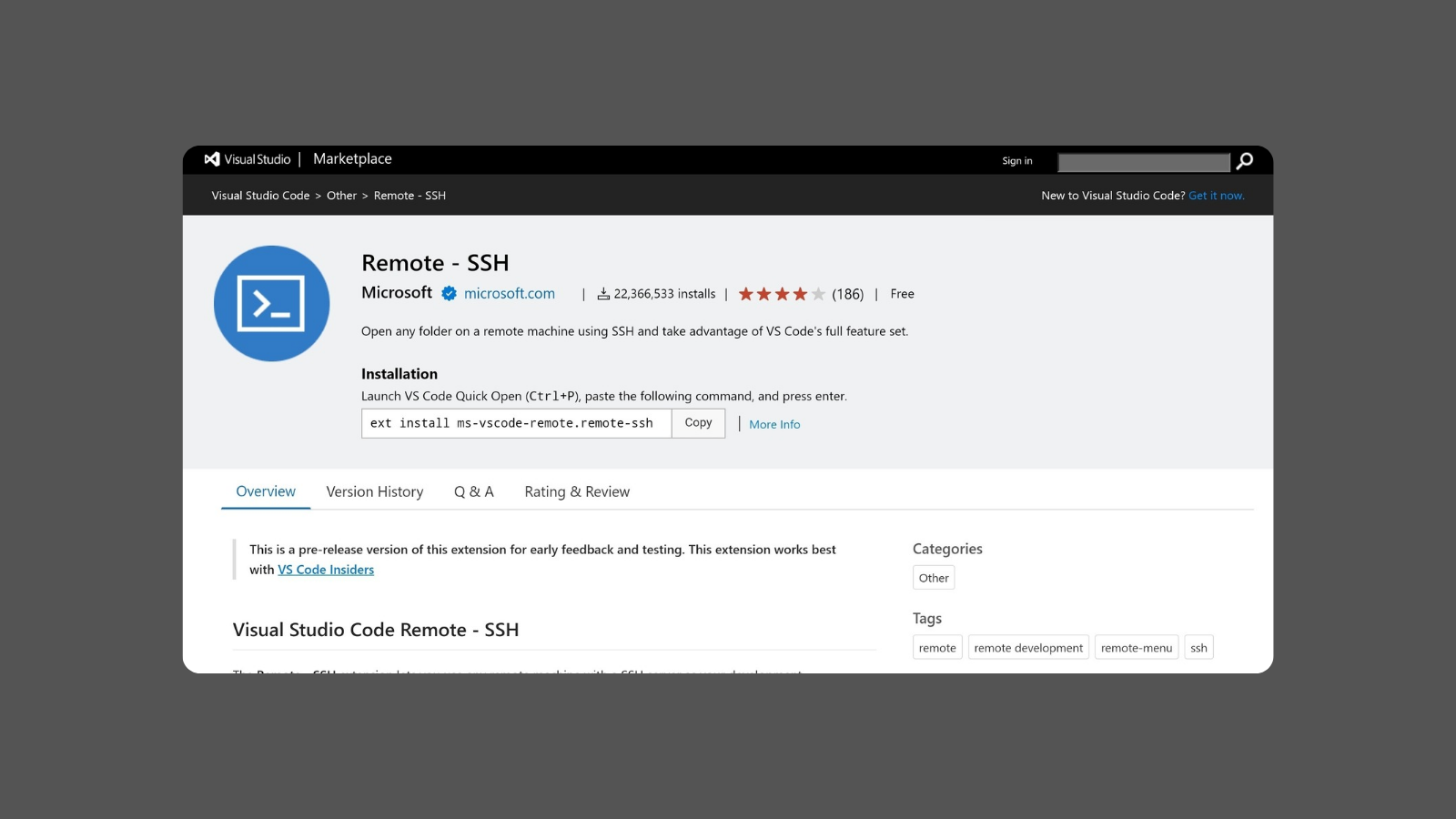
Task: Open the VS Code Insiders link
Action: coord(326,570)
